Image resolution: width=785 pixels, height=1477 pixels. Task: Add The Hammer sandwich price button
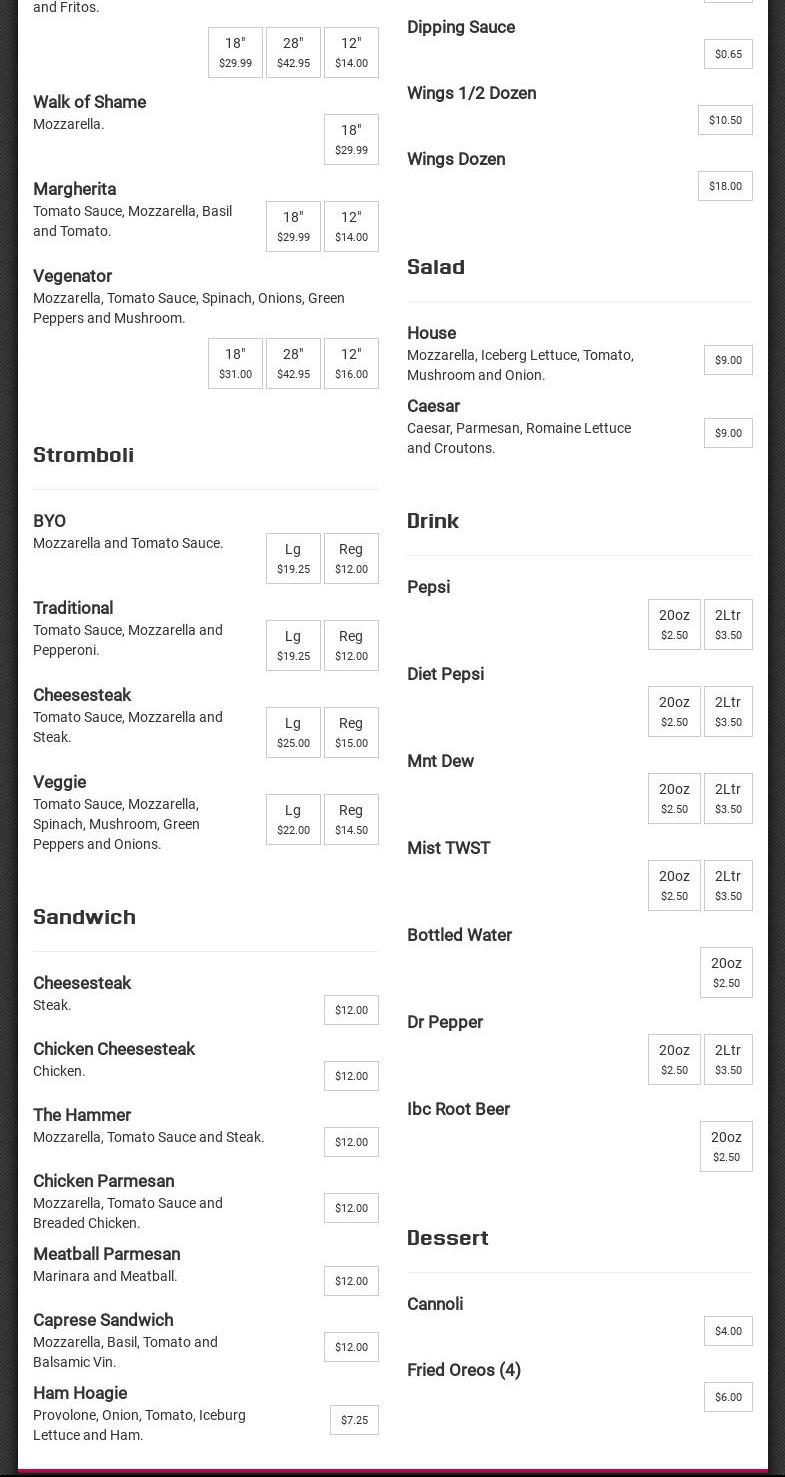[x=351, y=1142]
